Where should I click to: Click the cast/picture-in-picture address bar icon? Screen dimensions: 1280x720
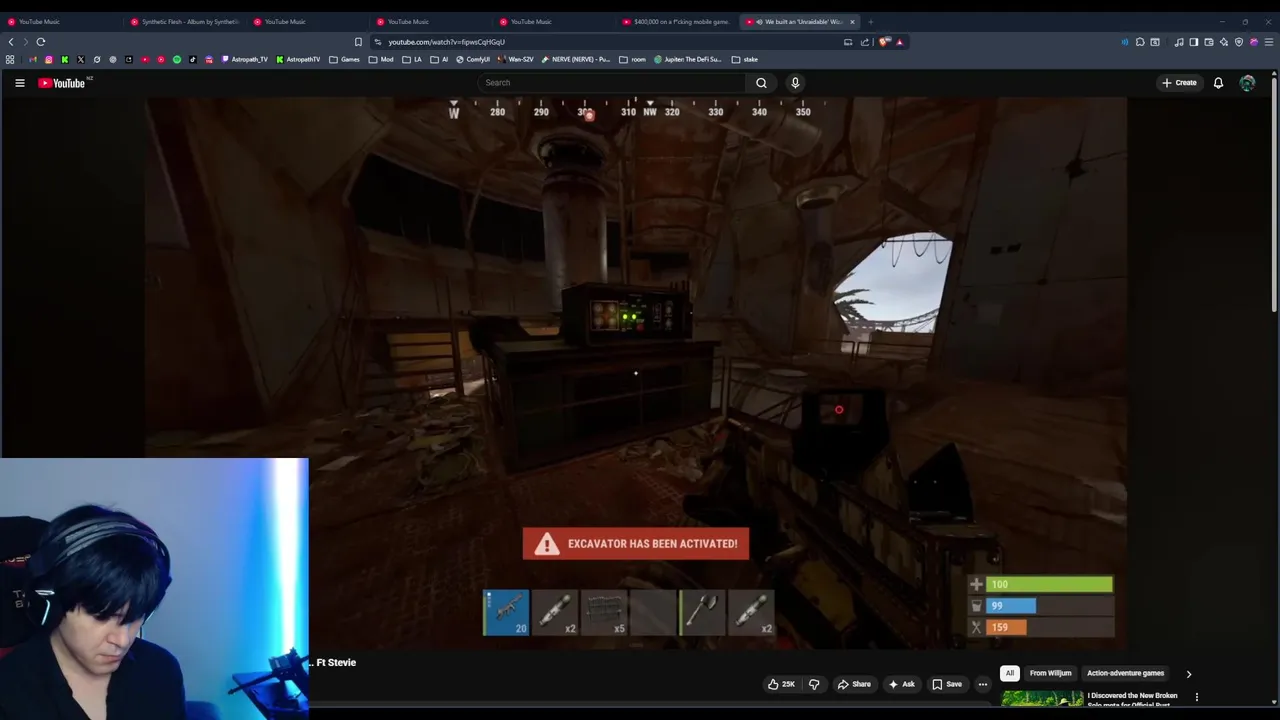pyautogui.click(x=848, y=42)
